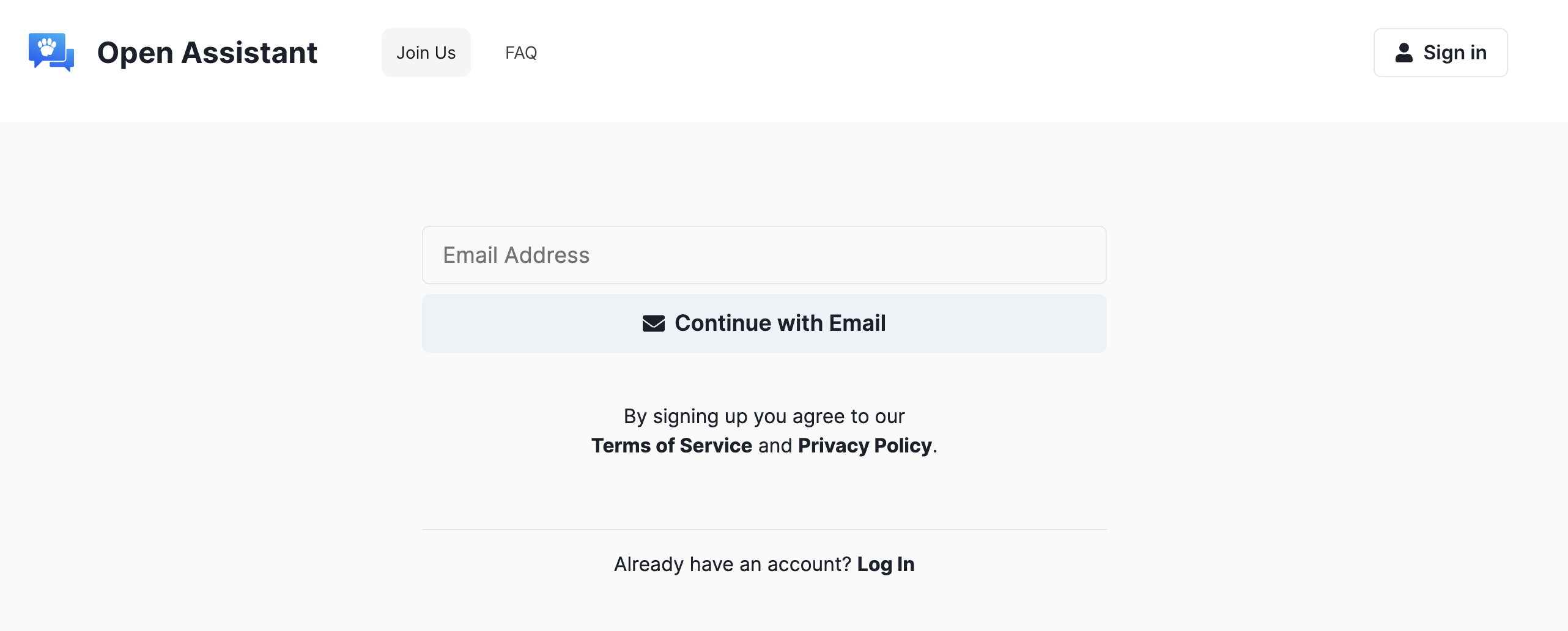1568x631 pixels.
Task: Click the signup agreement sentence text
Action: (x=764, y=416)
